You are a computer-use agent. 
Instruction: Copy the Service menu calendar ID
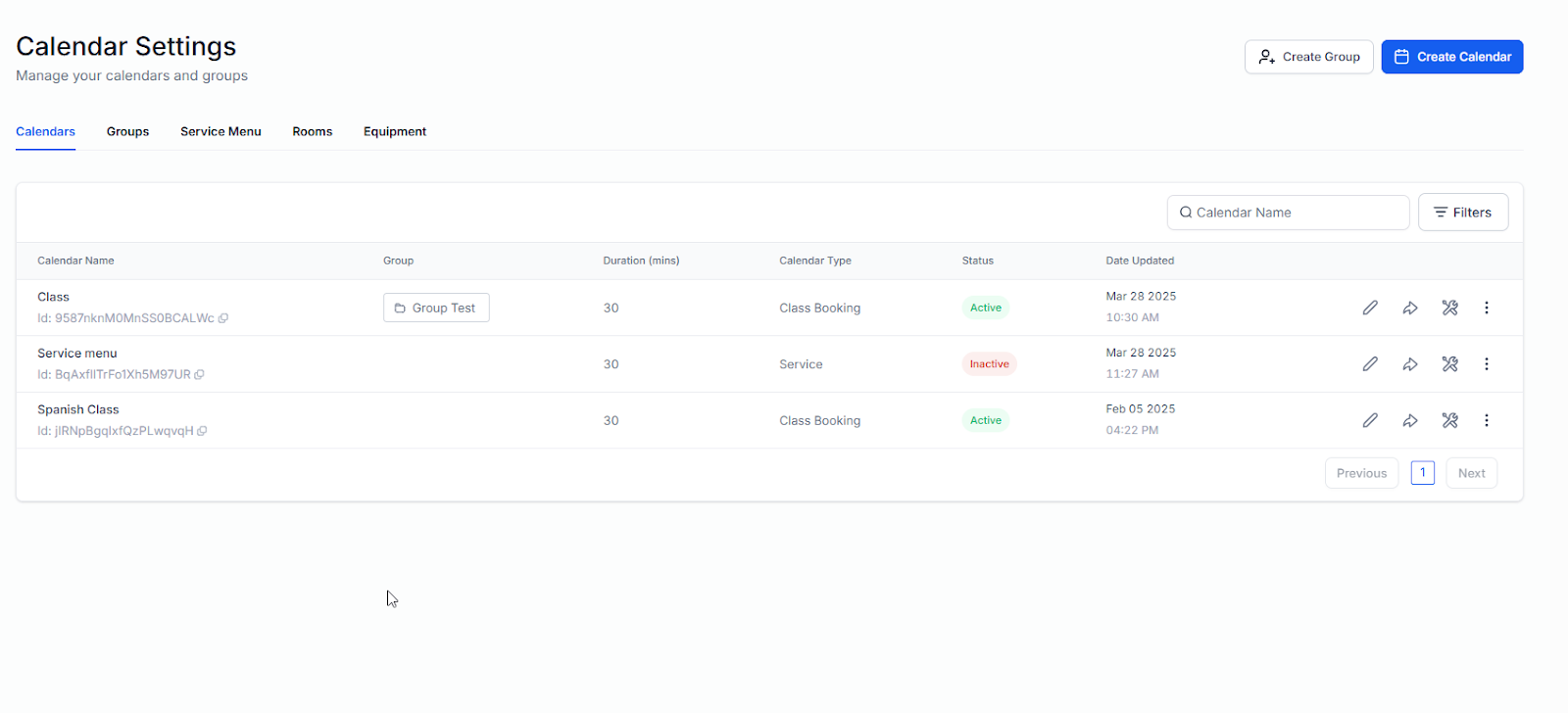[x=200, y=375]
